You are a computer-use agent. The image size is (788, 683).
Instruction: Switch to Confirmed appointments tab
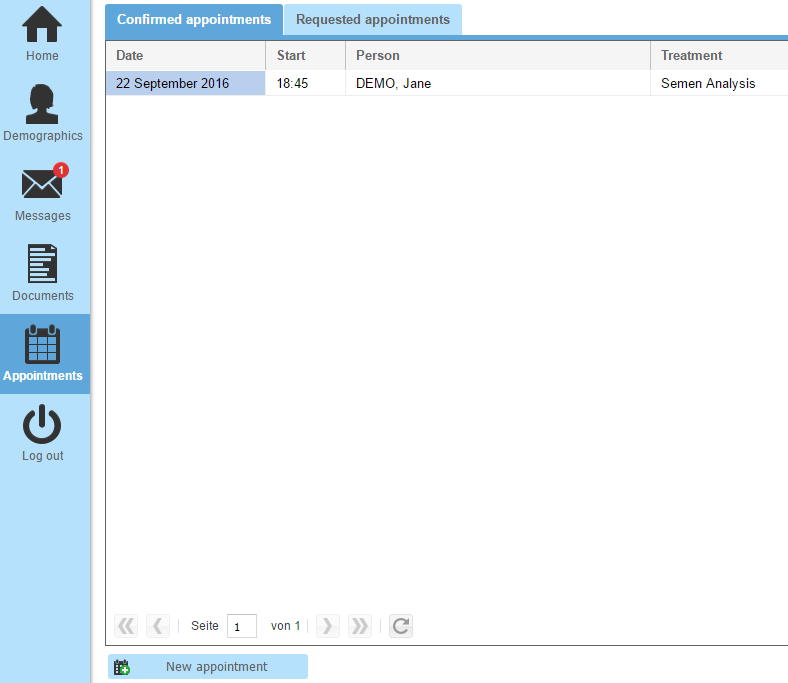pos(194,20)
